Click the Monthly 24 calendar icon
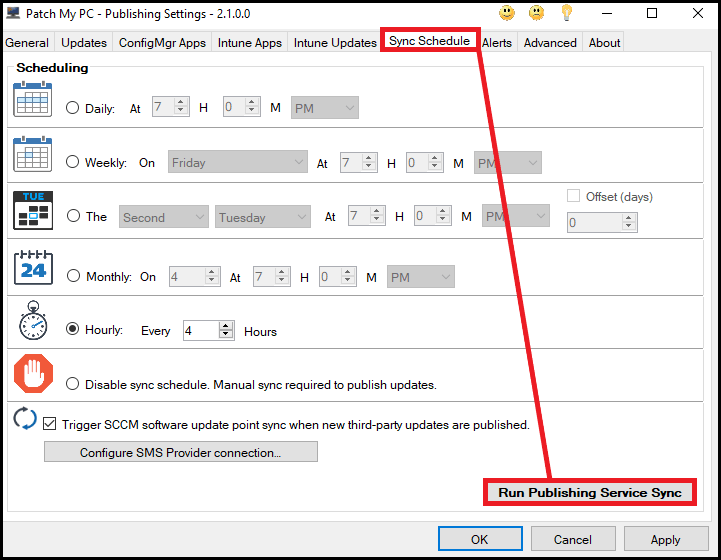The height and width of the screenshot is (560, 721). click(x=33, y=268)
